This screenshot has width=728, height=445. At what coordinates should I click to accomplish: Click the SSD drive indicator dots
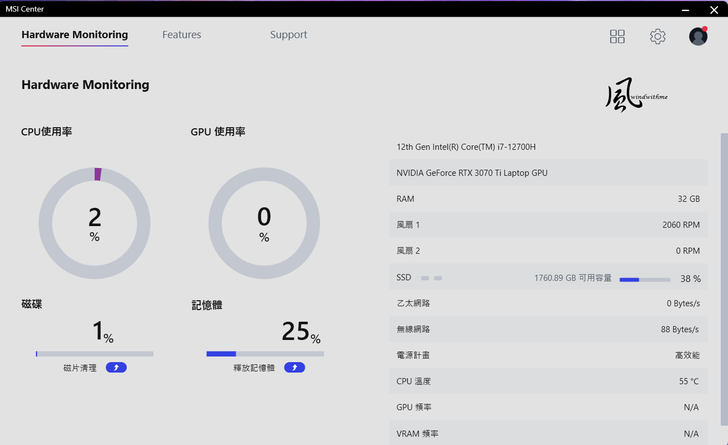[x=431, y=278]
